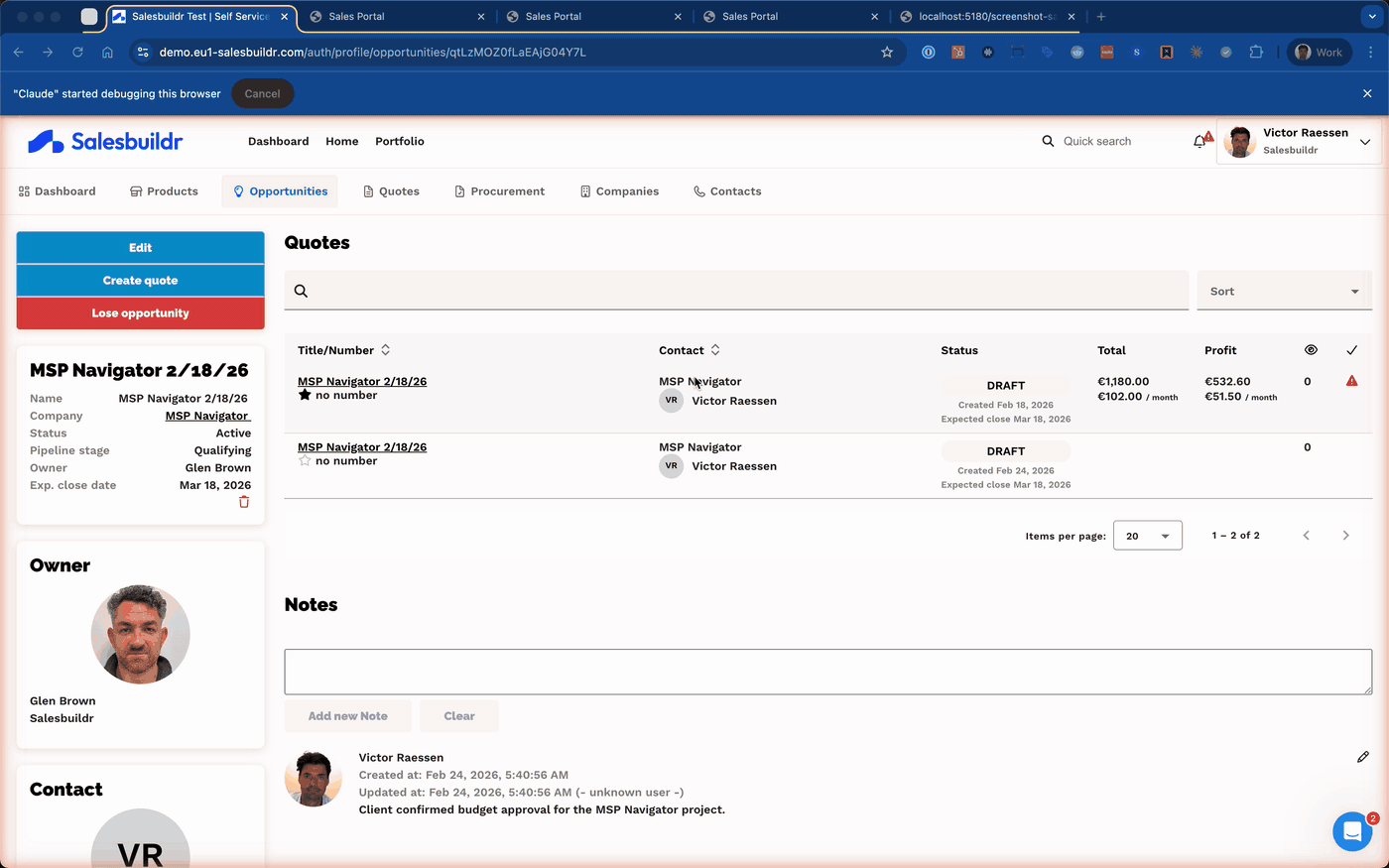
Task: Switch to the Quotes tab
Action: click(x=391, y=191)
